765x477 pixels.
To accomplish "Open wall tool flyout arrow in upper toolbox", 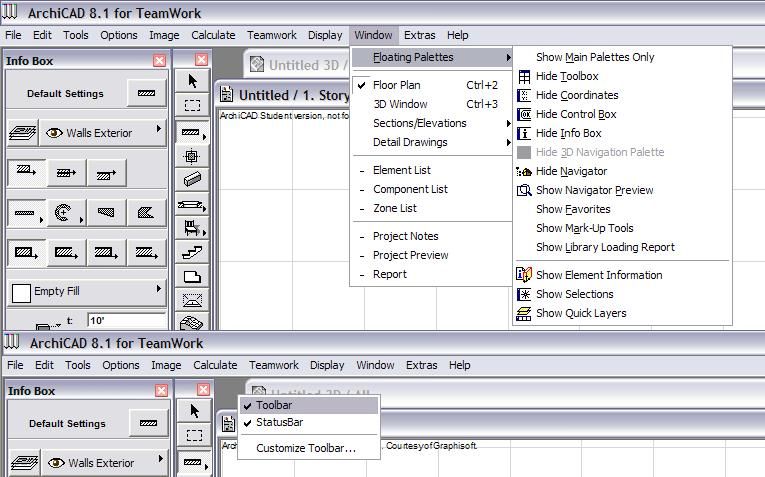I will [204, 137].
